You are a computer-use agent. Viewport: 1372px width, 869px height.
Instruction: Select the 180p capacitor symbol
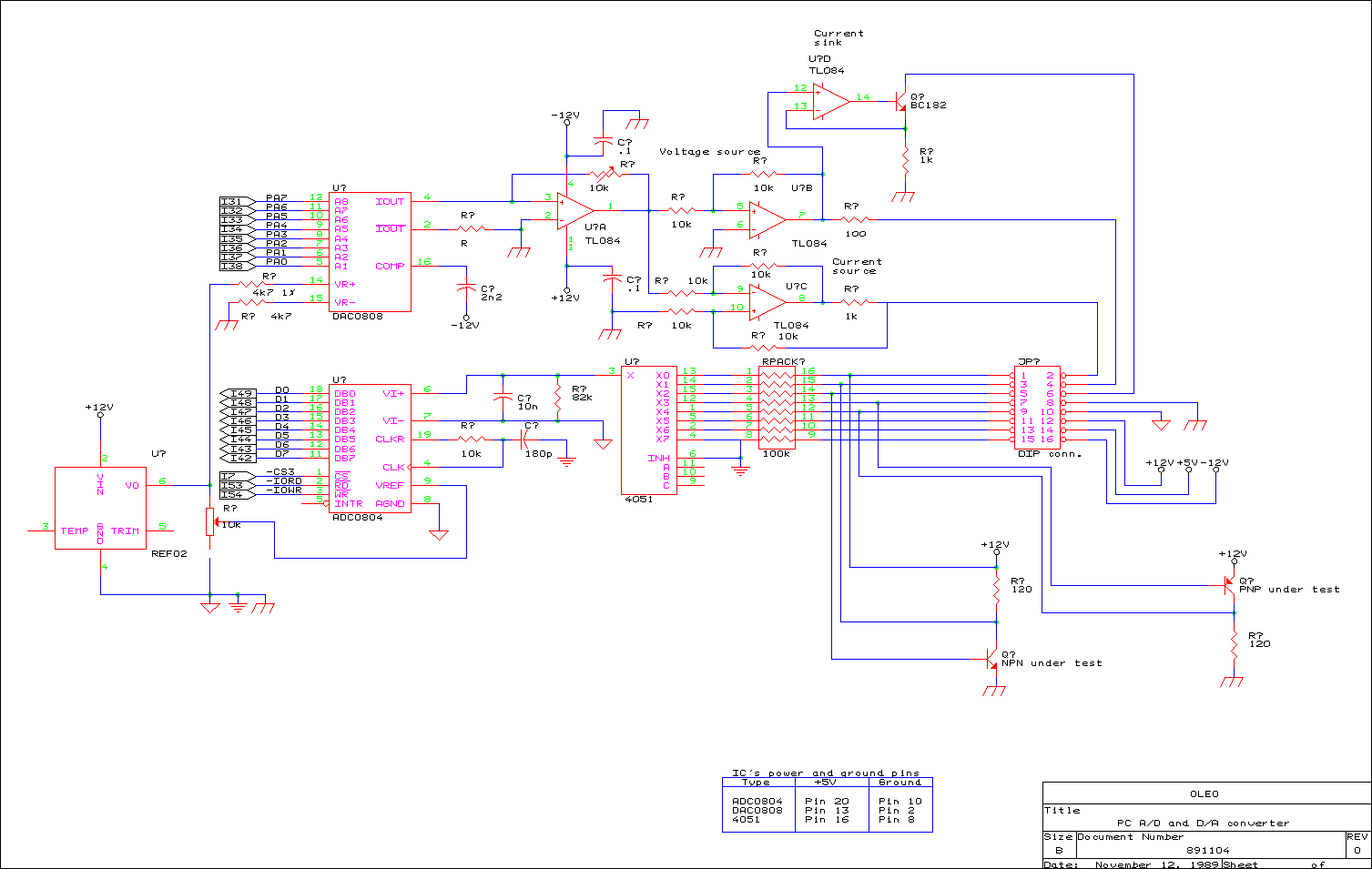point(525,440)
